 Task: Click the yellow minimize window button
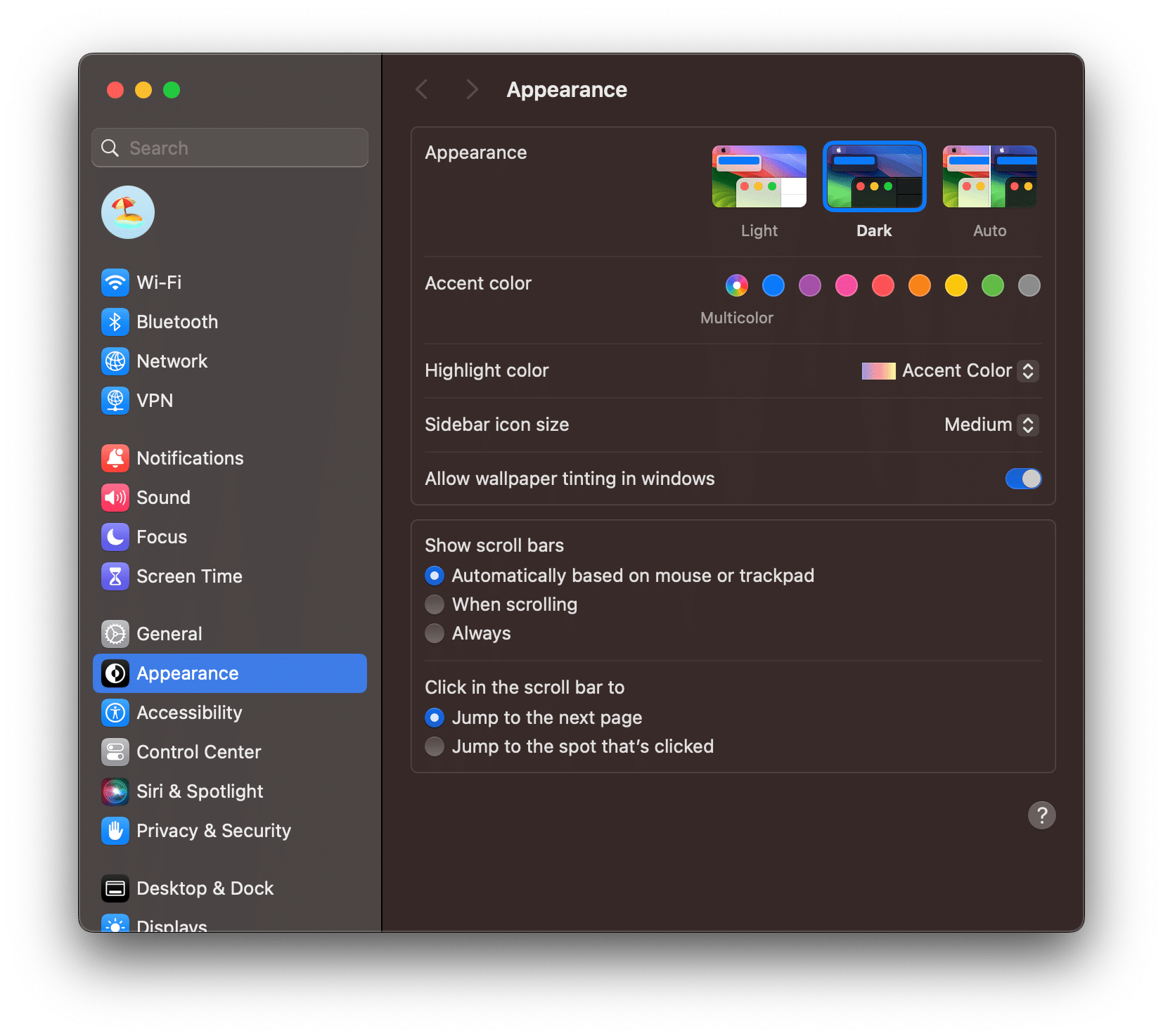[x=143, y=90]
